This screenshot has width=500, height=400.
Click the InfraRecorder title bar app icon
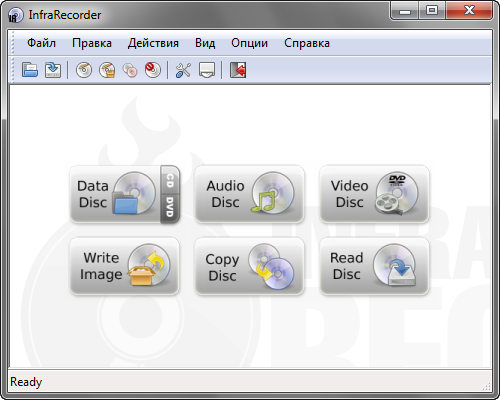(x=15, y=15)
